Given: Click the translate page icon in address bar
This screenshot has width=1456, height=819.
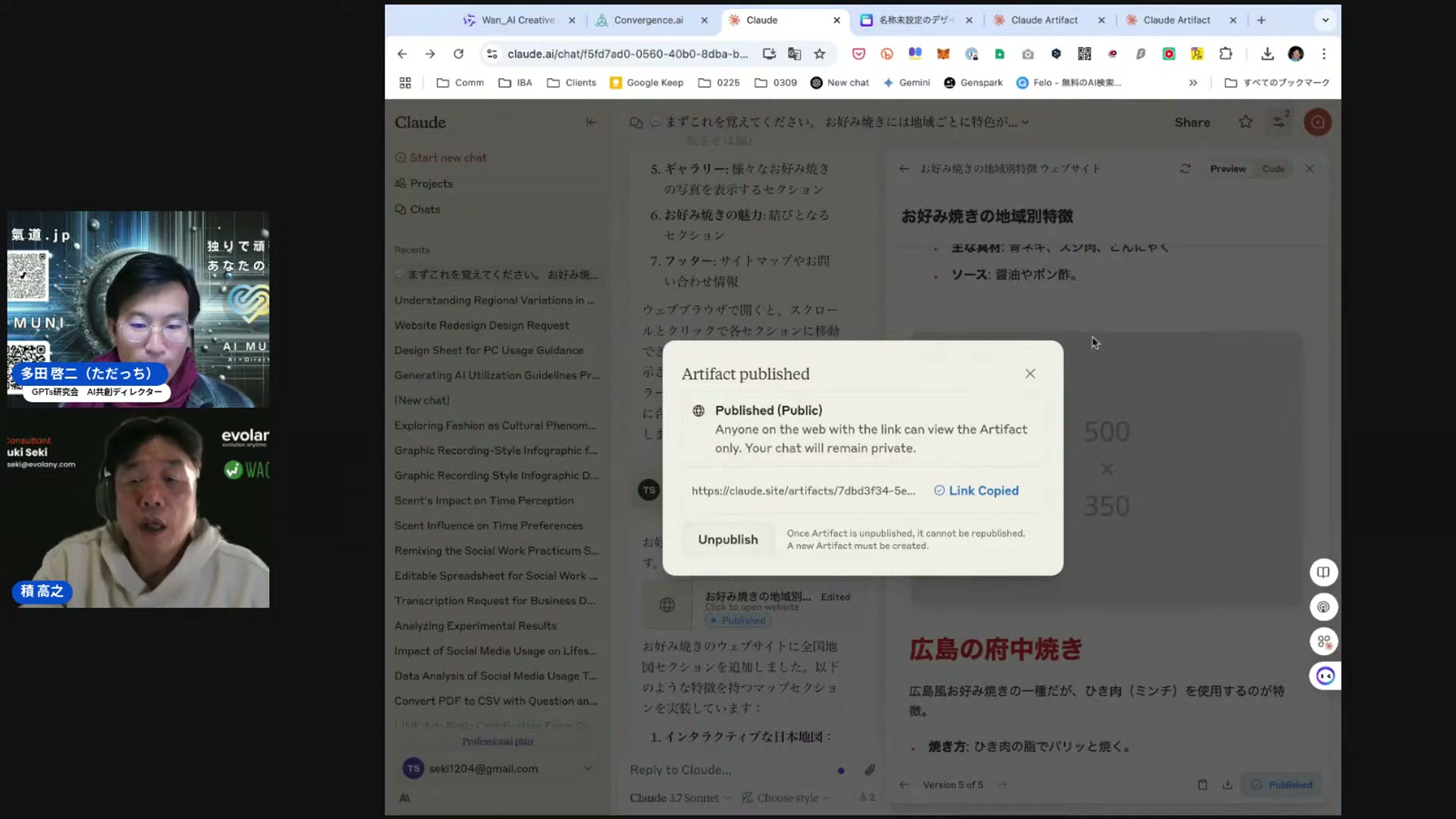Looking at the screenshot, I should (x=794, y=54).
